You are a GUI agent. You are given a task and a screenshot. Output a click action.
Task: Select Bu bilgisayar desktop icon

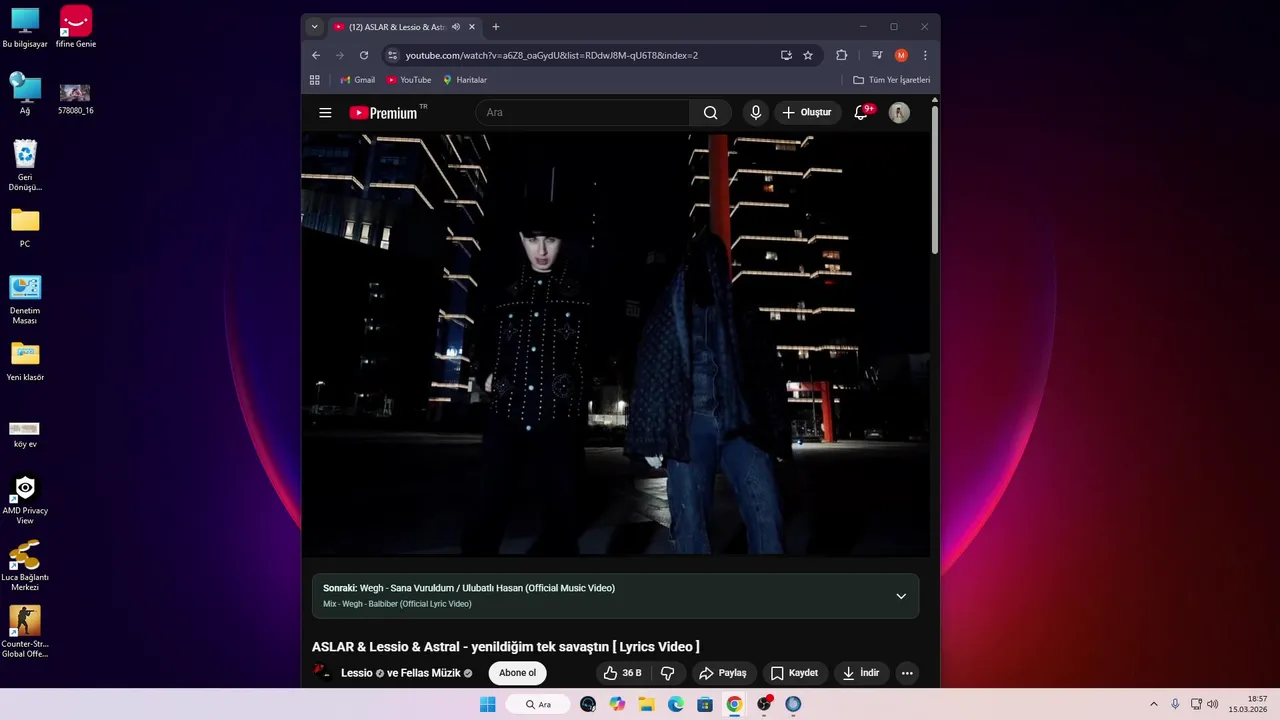[x=25, y=27]
